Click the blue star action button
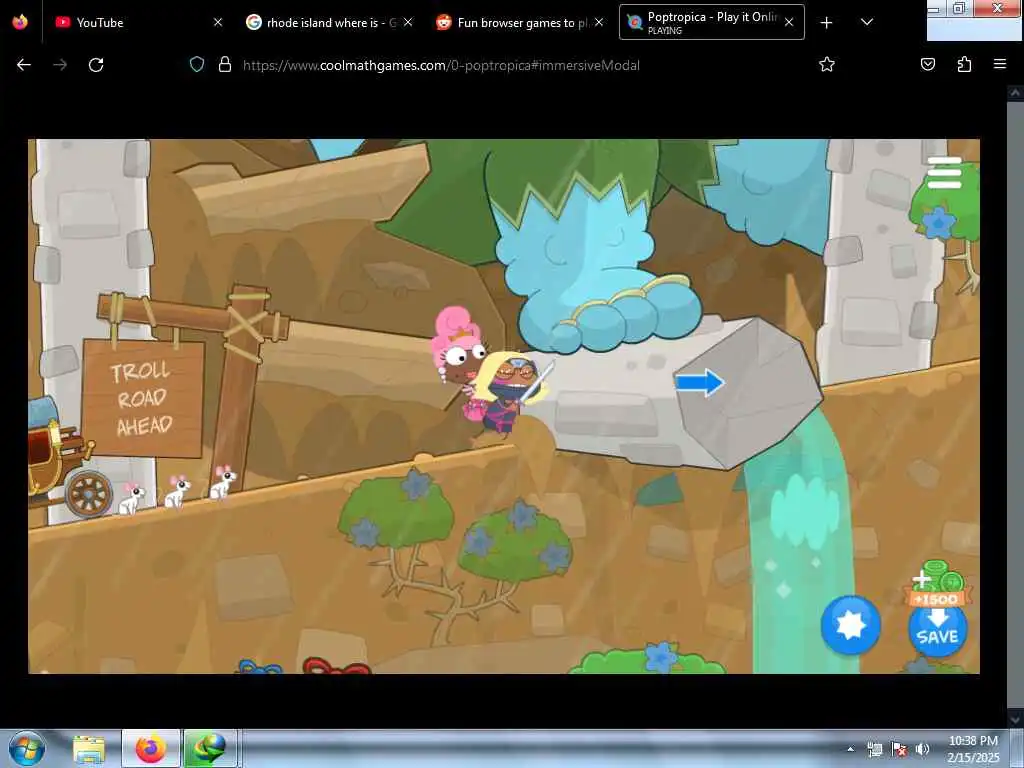The width and height of the screenshot is (1024, 768). click(x=850, y=625)
